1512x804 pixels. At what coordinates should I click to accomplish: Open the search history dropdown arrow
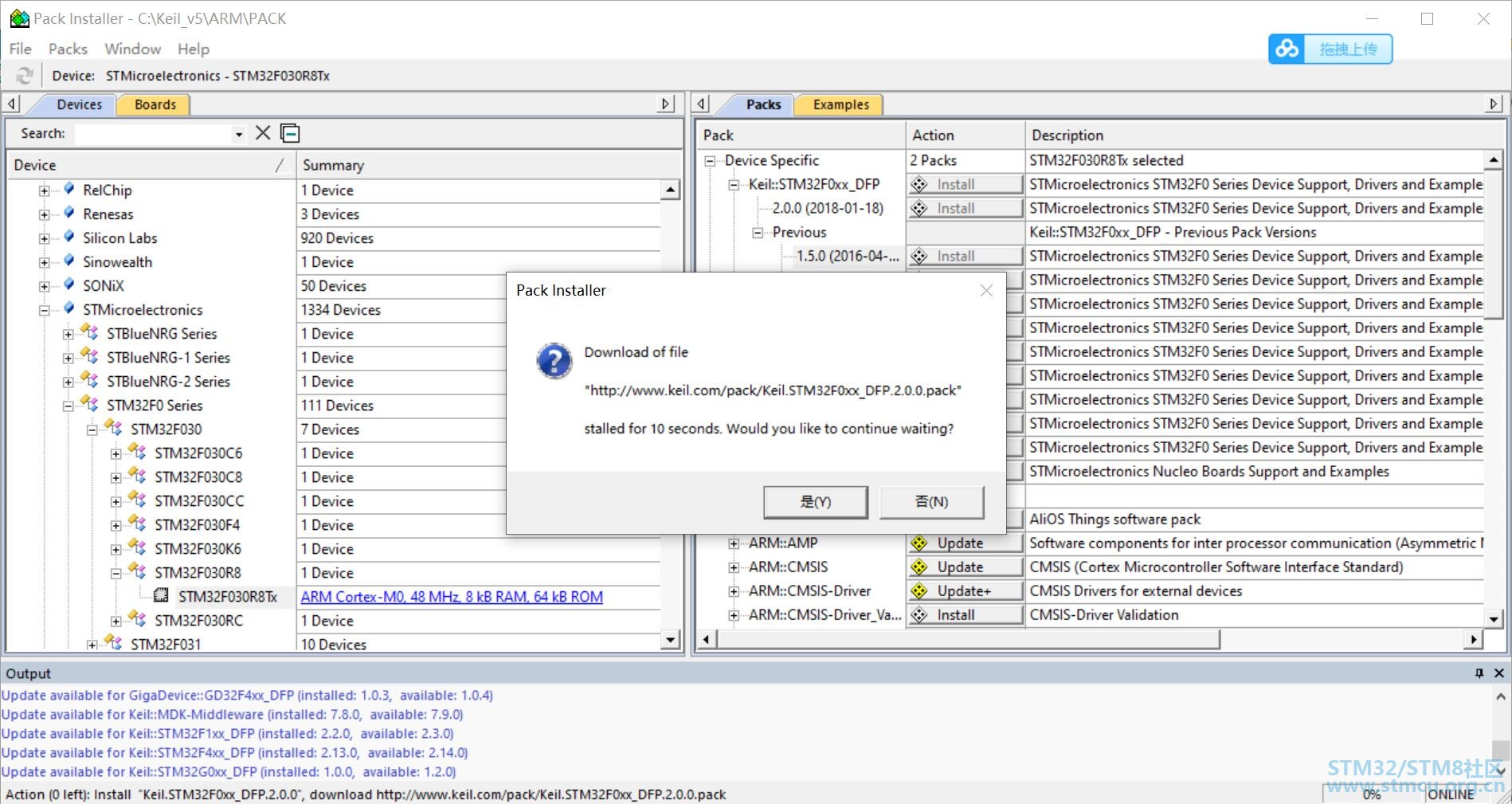(x=238, y=135)
